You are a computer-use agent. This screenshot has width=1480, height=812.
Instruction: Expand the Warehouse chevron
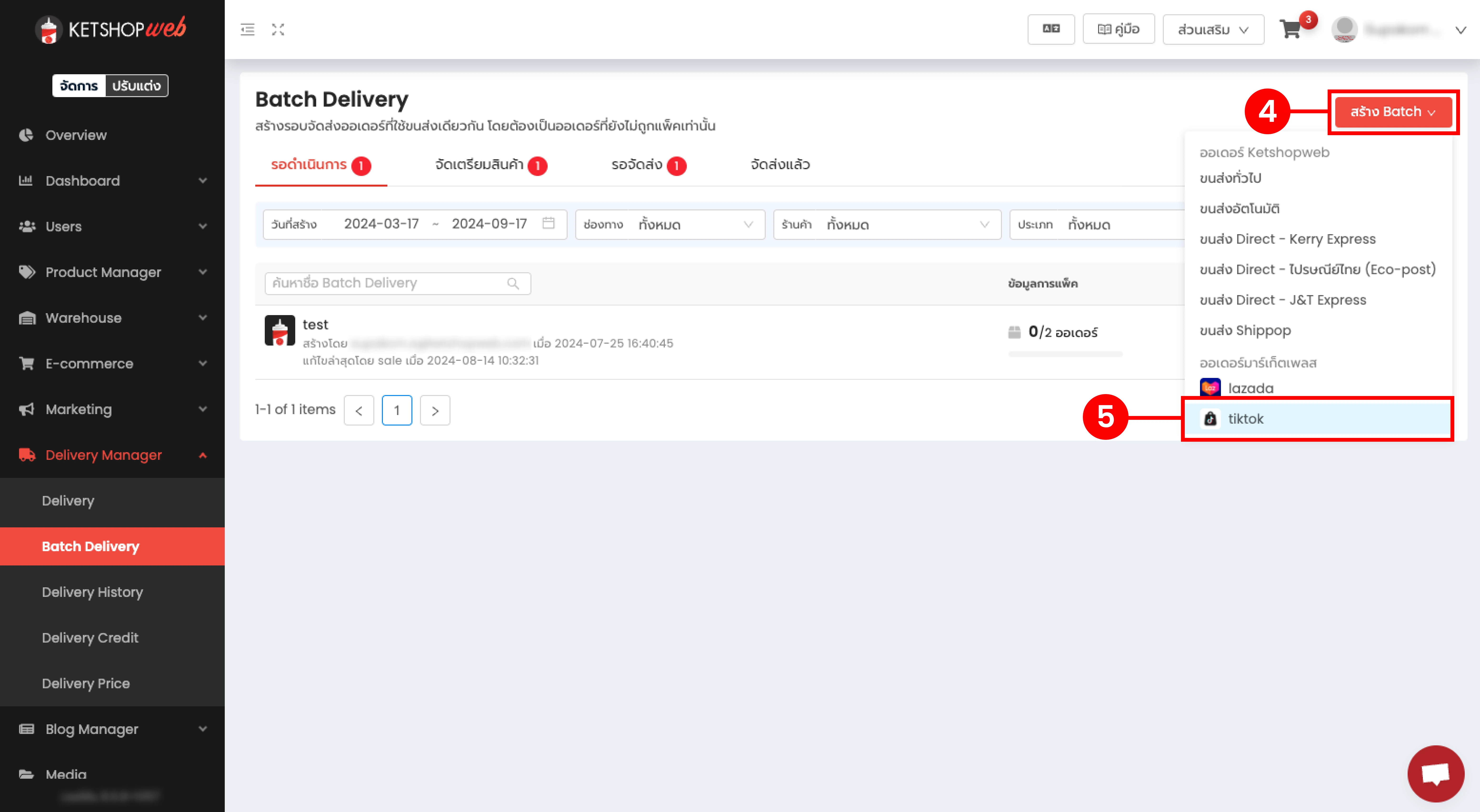click(203, 317)
